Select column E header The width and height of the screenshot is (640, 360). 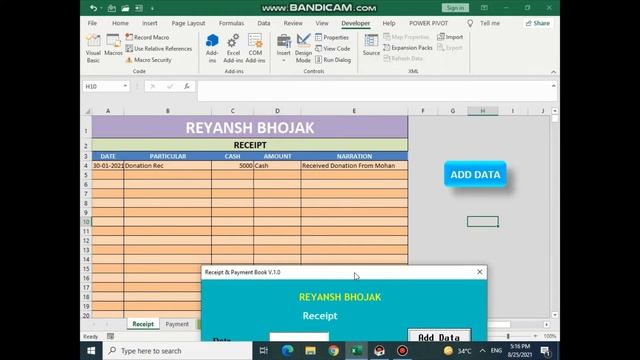354,111
